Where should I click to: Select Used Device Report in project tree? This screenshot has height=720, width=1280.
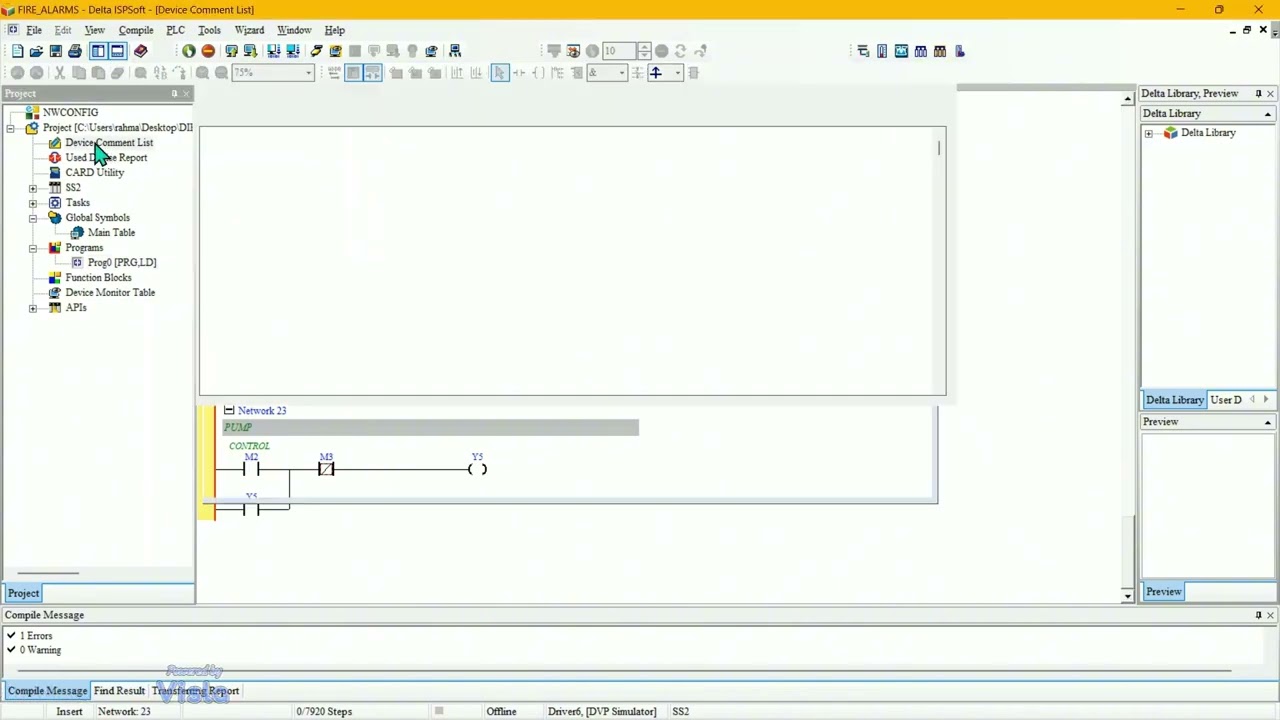click(x=106, y=158)
